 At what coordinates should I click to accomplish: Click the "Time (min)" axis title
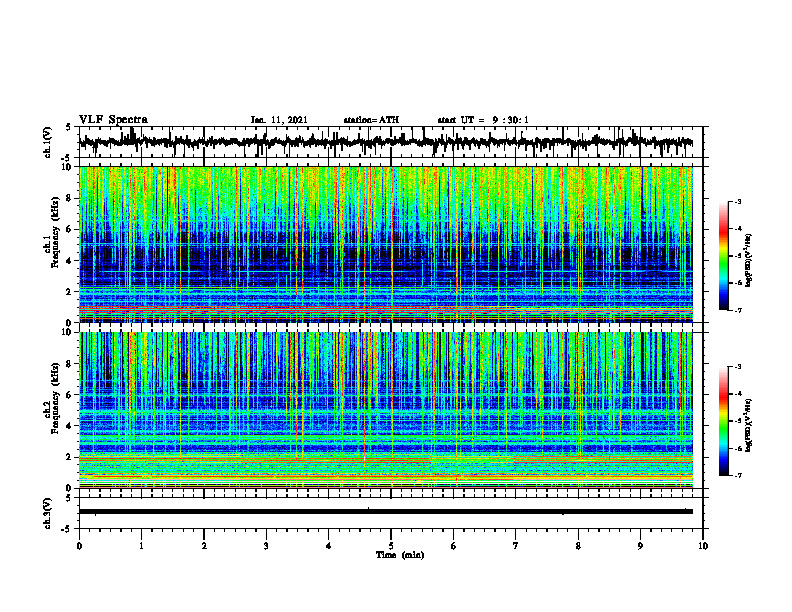400,555
